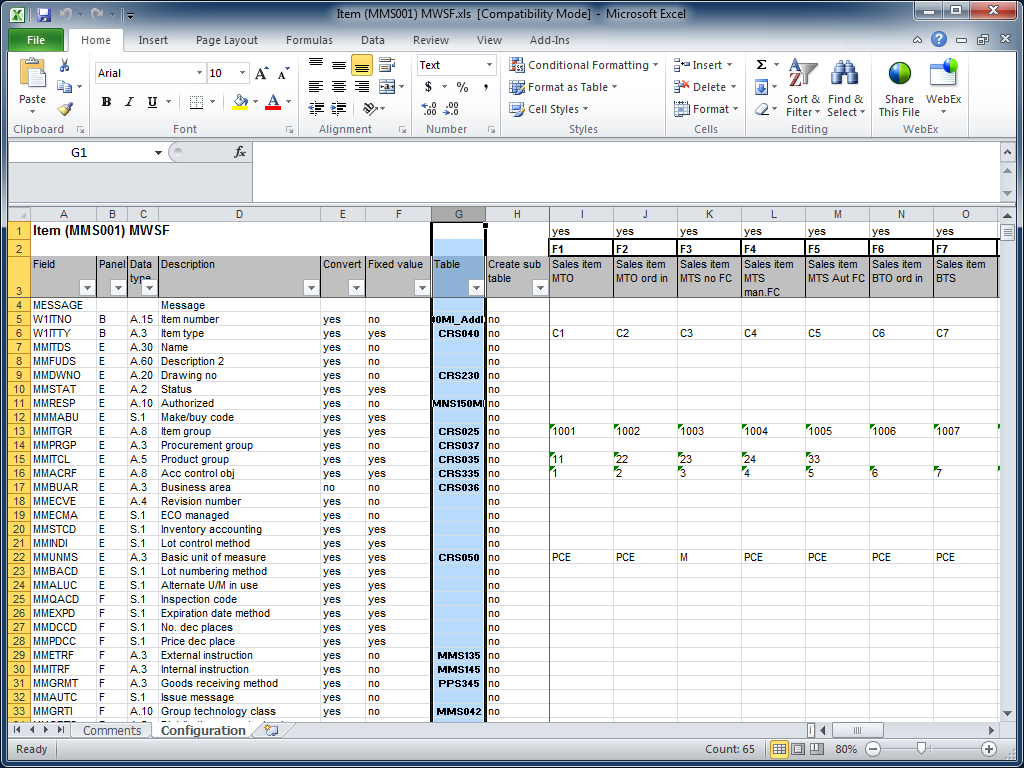This screenshot has width=1024, height=768.
Task: Apply the percent style format
Action: click(462, 87)
